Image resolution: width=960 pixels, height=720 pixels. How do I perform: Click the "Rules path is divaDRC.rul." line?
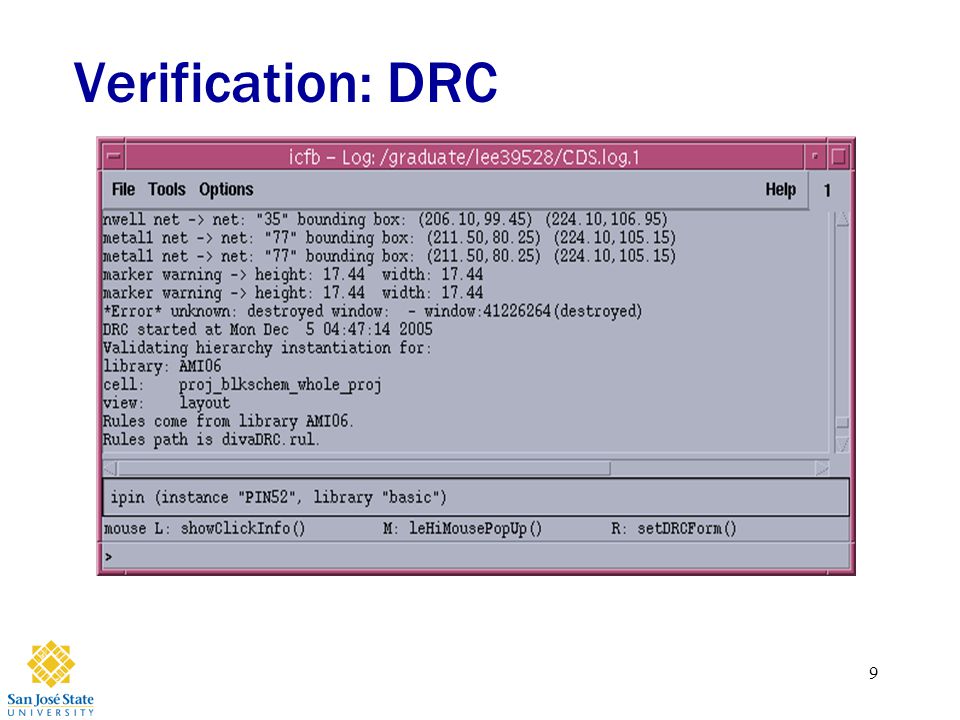211,440
